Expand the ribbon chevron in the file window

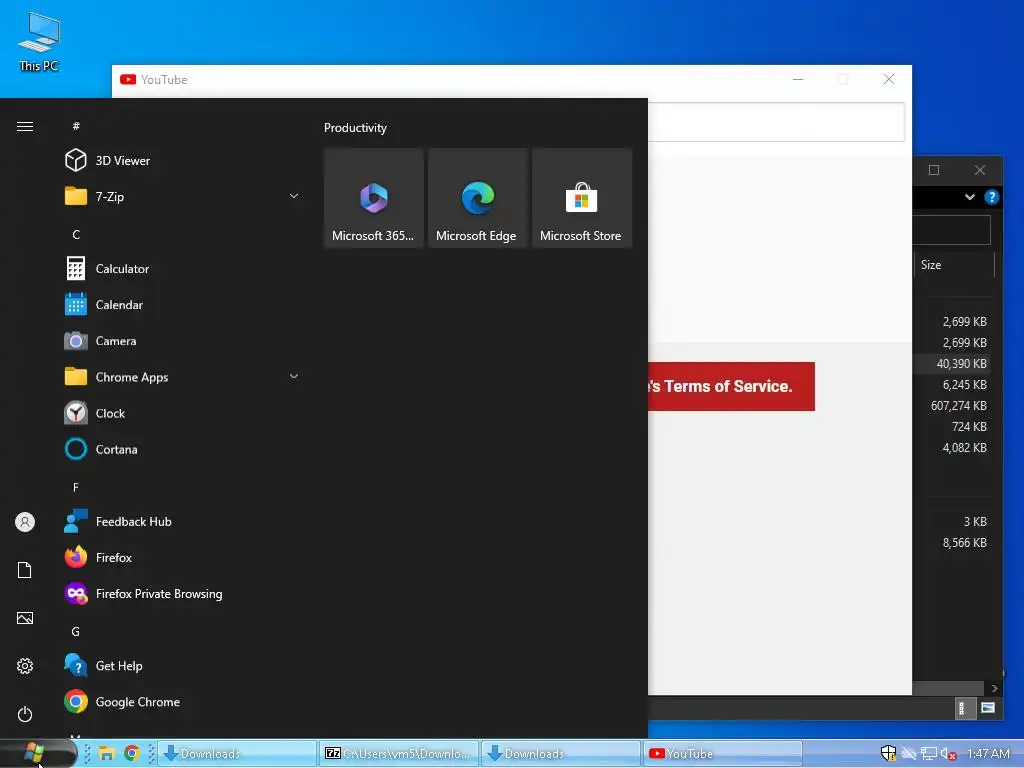pyautogui.click(x=970, y=197)
